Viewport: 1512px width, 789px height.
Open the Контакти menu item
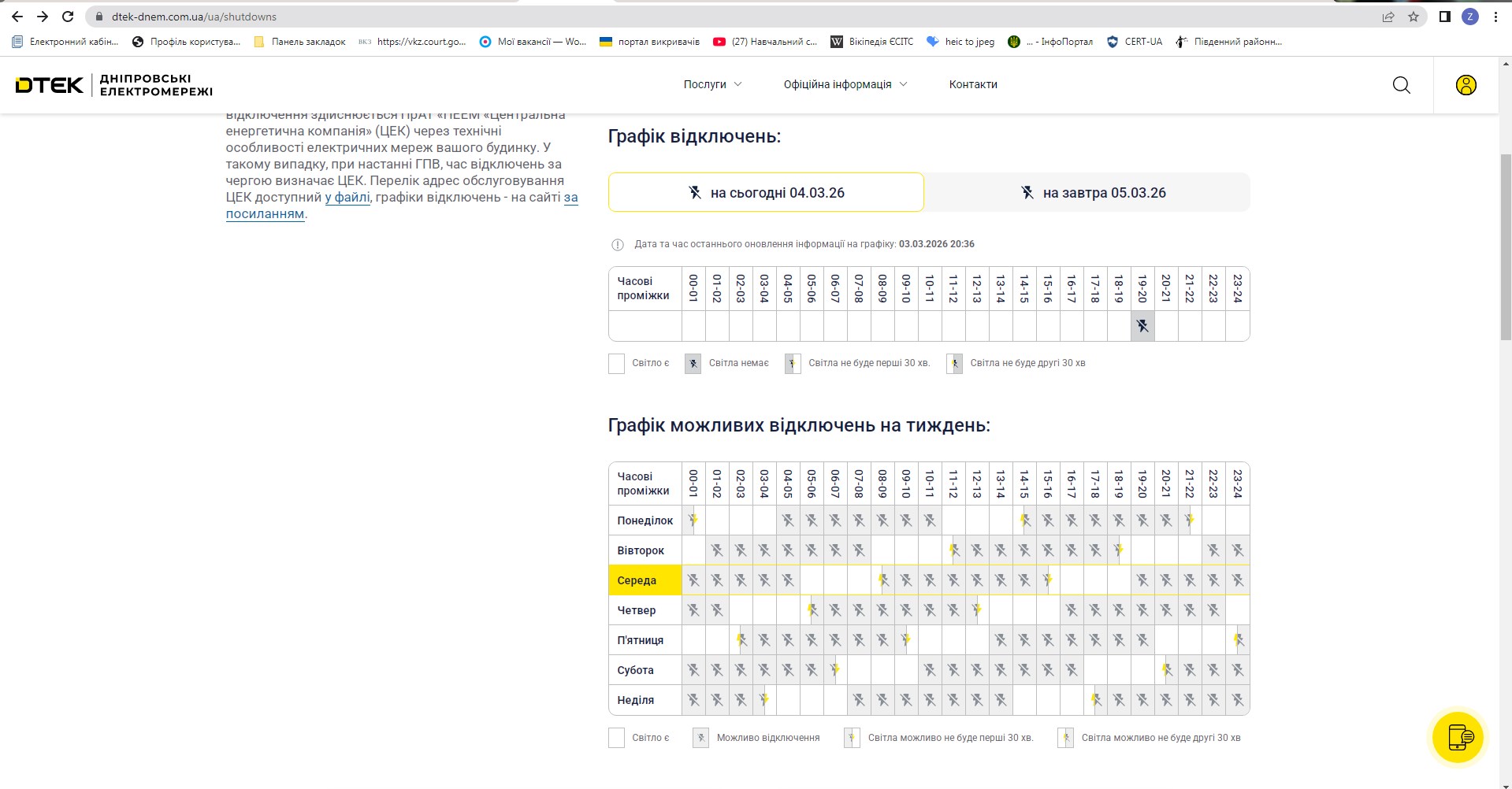[973, 84]
